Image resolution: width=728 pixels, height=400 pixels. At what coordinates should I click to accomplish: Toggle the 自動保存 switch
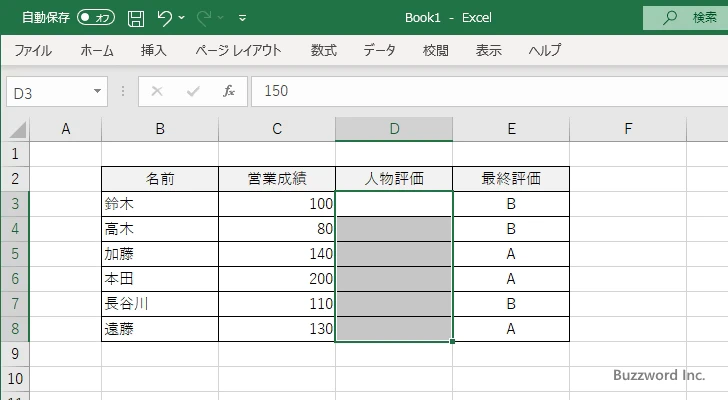coord(96,18)
